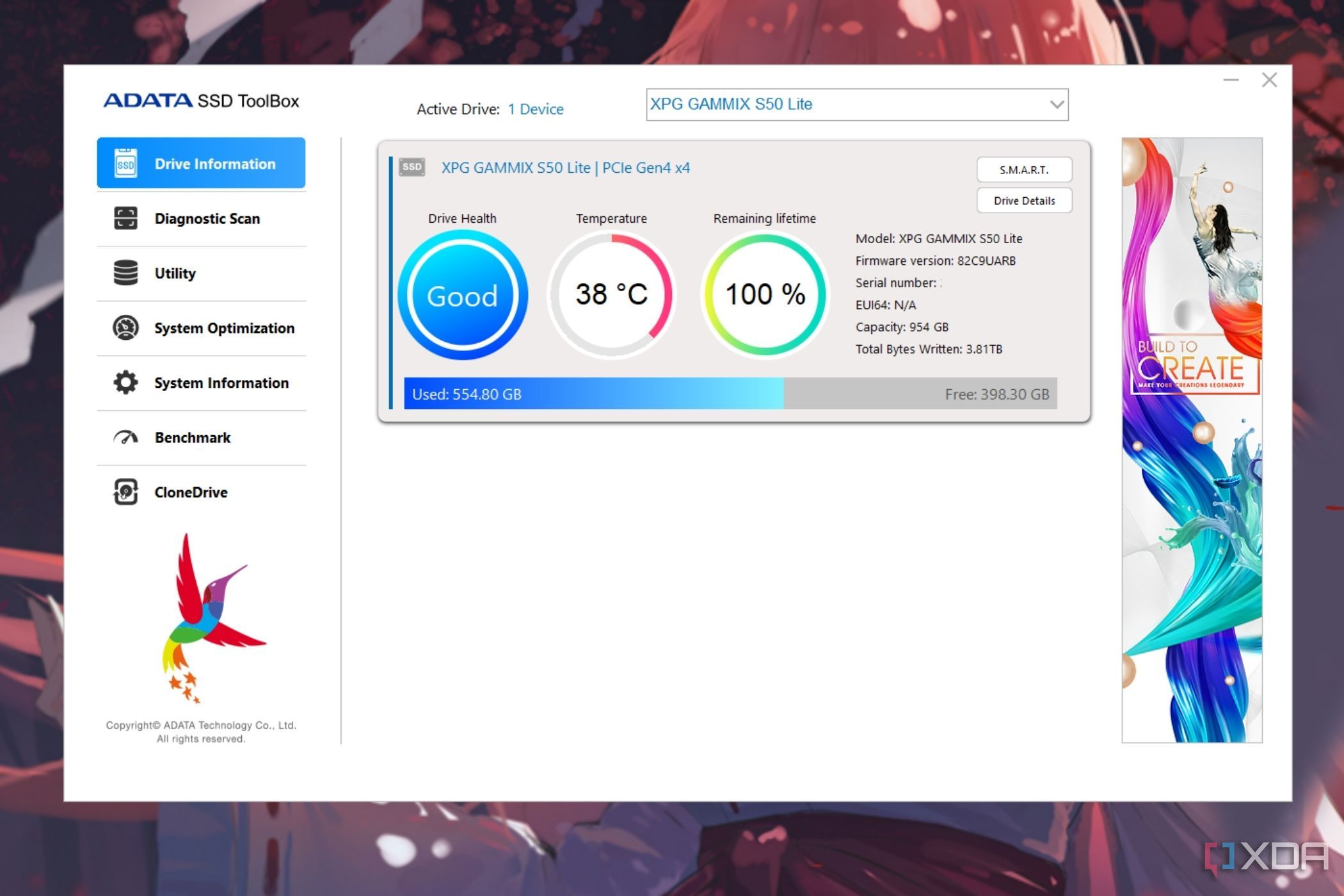The height and width of the screenshot is (896, 1344).
Task: Click the Drive Information SSD icon
Action: 125,164
